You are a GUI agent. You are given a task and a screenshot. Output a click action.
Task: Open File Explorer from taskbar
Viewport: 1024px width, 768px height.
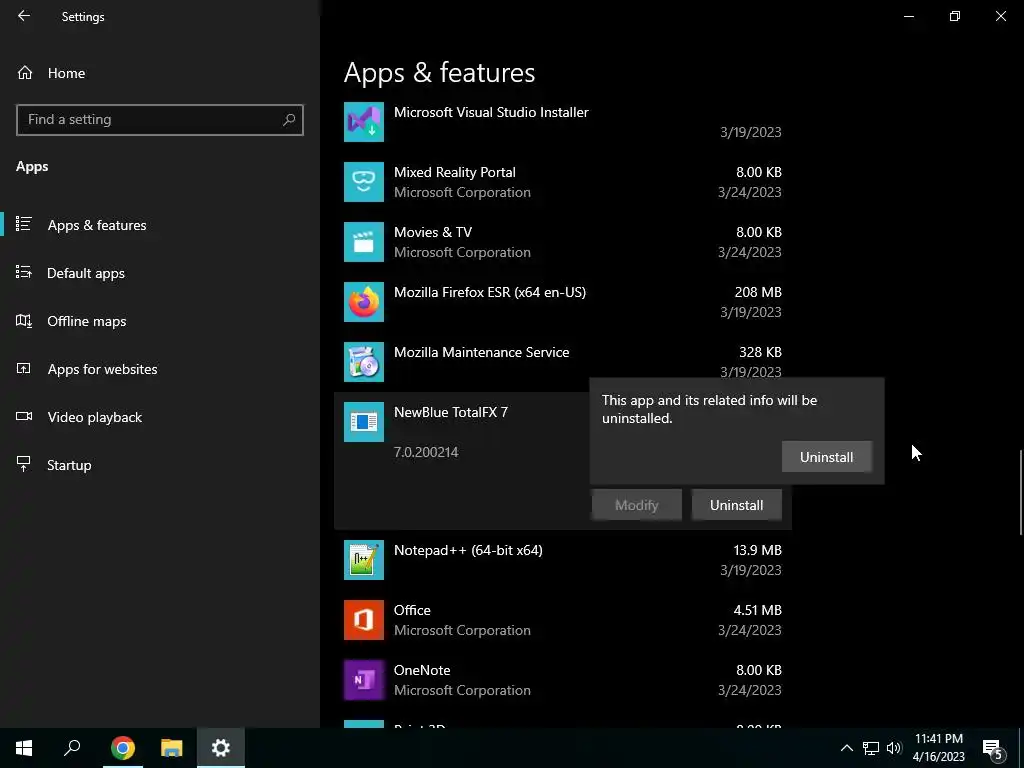click(x=172, y=748)
